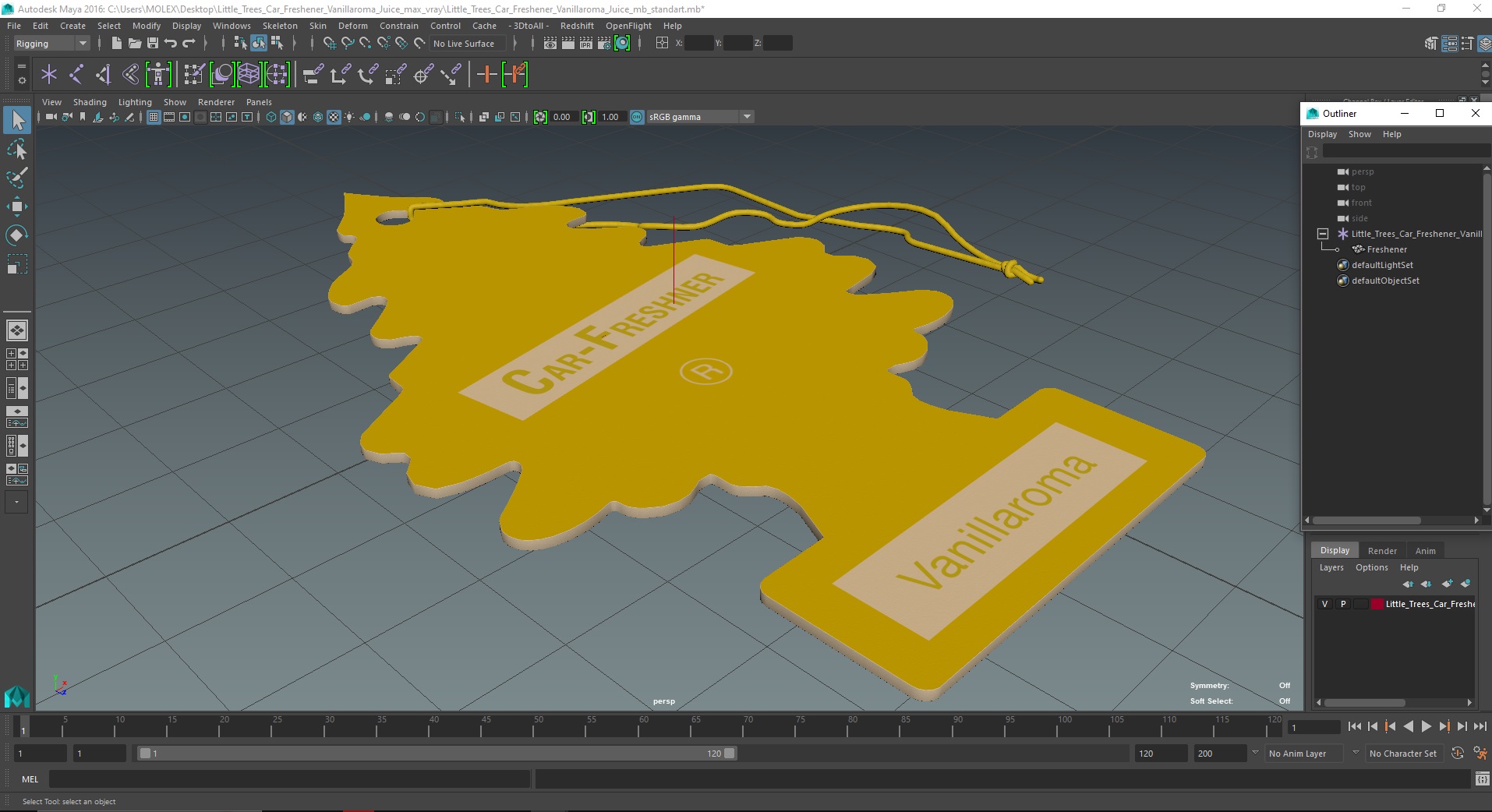Viewport: 1492px width, 812px height.
Task: Click the Create Locator shelf icon
Action: 49,75
